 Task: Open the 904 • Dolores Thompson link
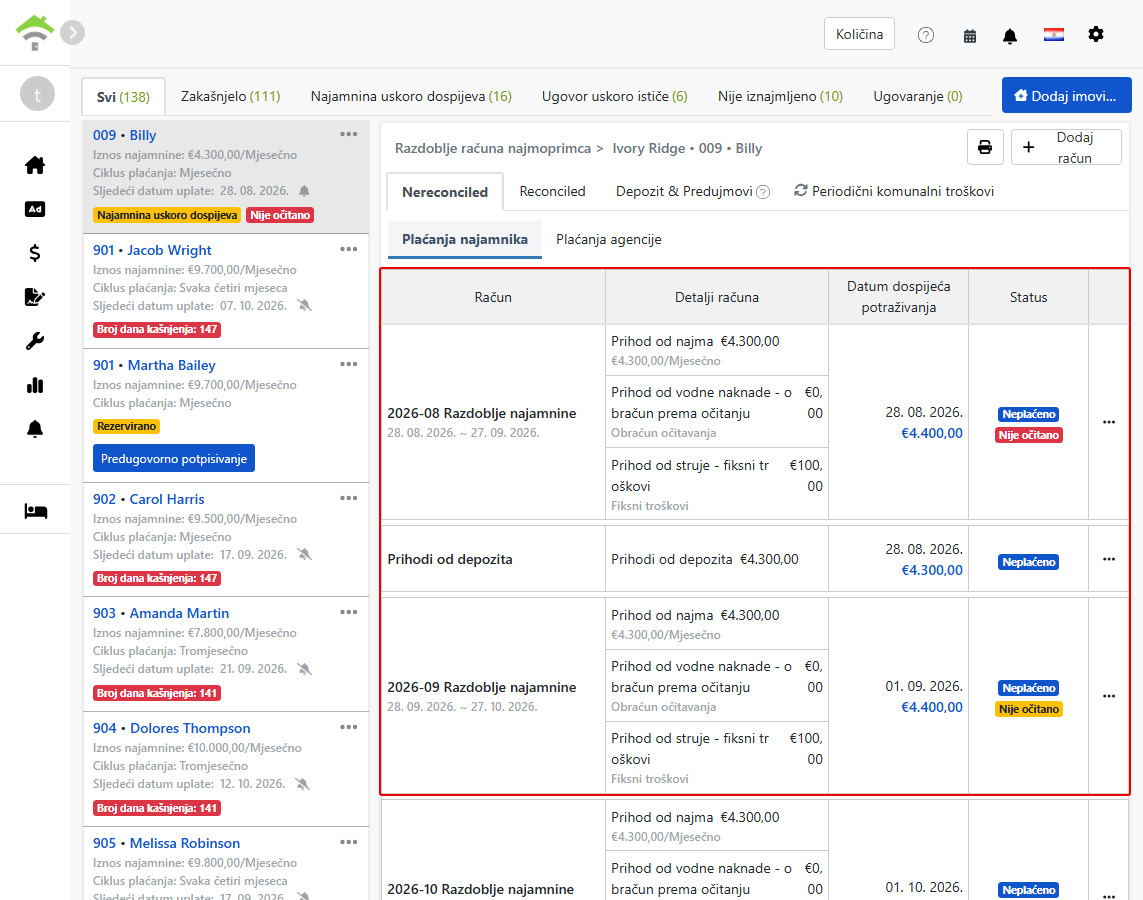(x=171, y=728)
